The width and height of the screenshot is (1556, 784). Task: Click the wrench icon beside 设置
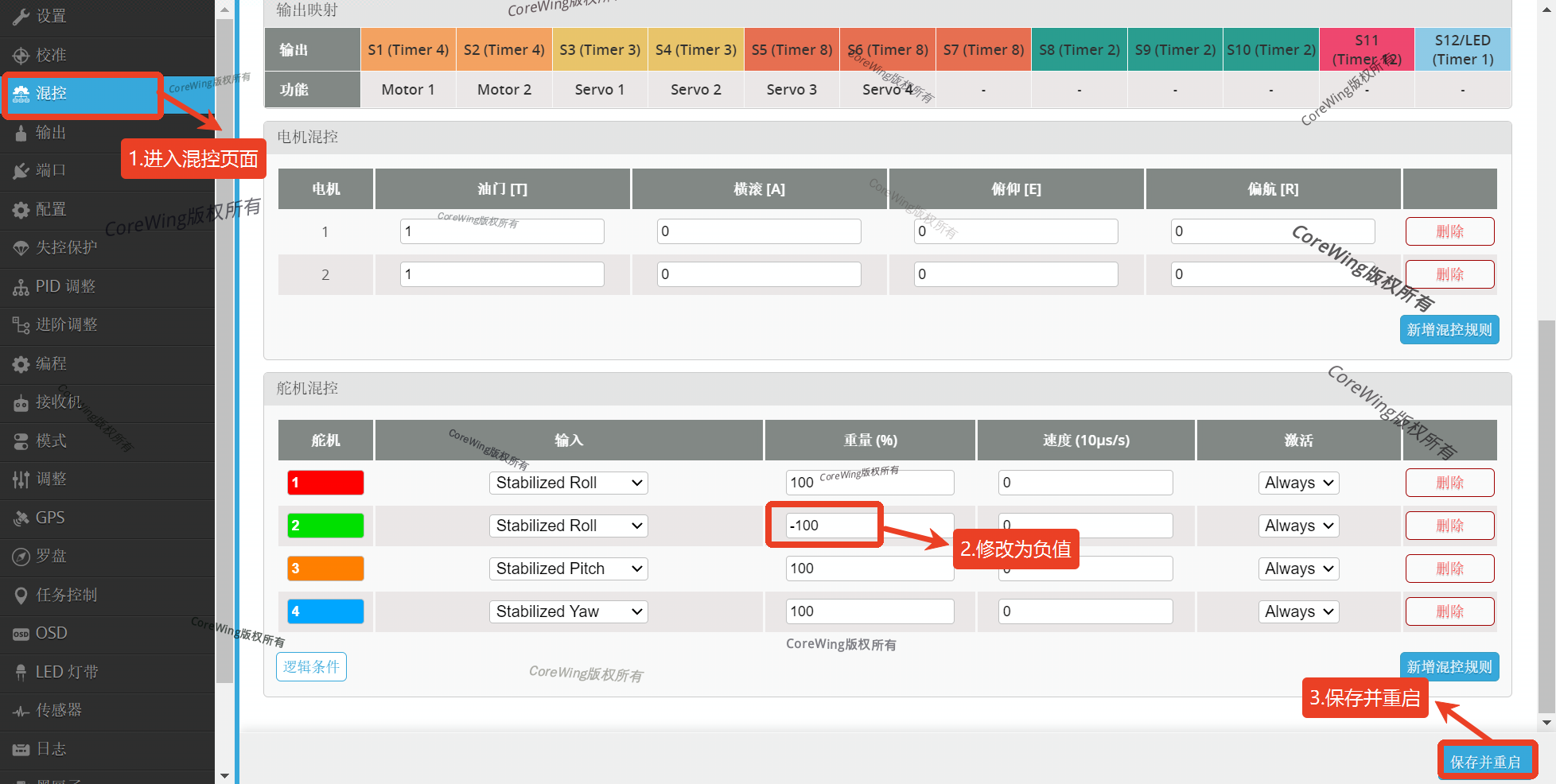click(x=21, y=17)
